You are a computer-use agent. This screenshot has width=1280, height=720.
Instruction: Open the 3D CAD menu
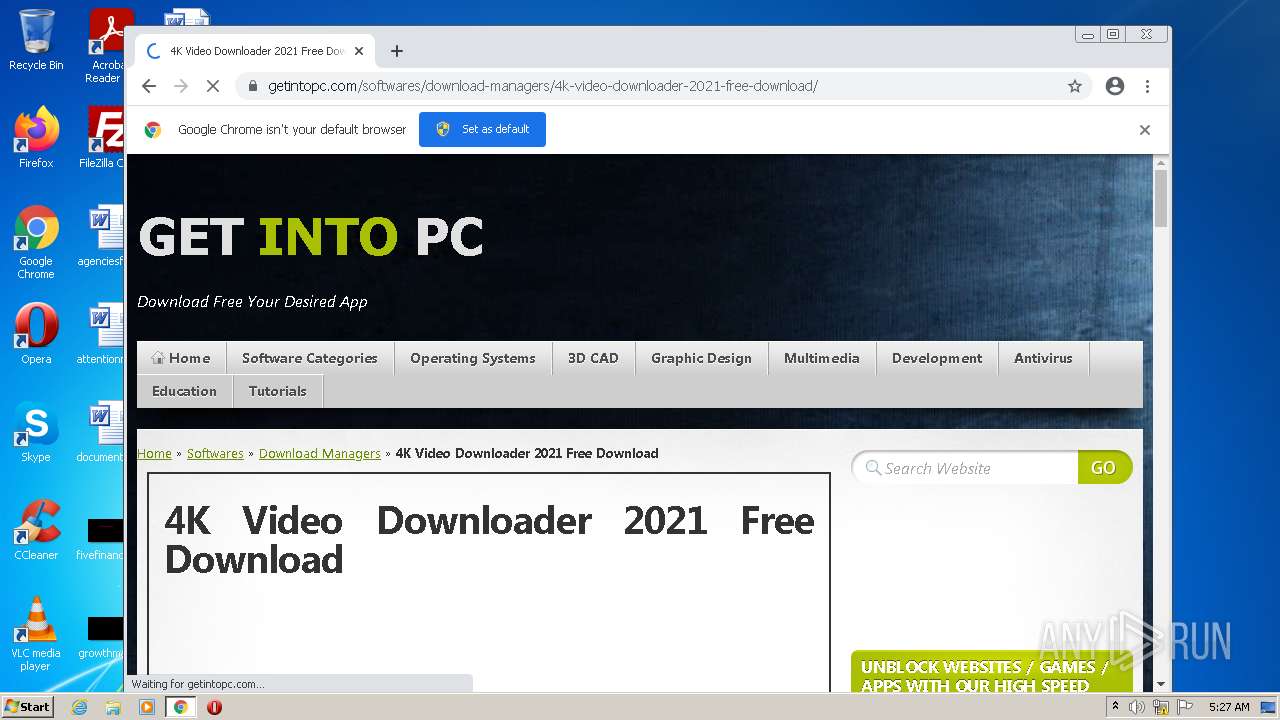coord(593,358)
